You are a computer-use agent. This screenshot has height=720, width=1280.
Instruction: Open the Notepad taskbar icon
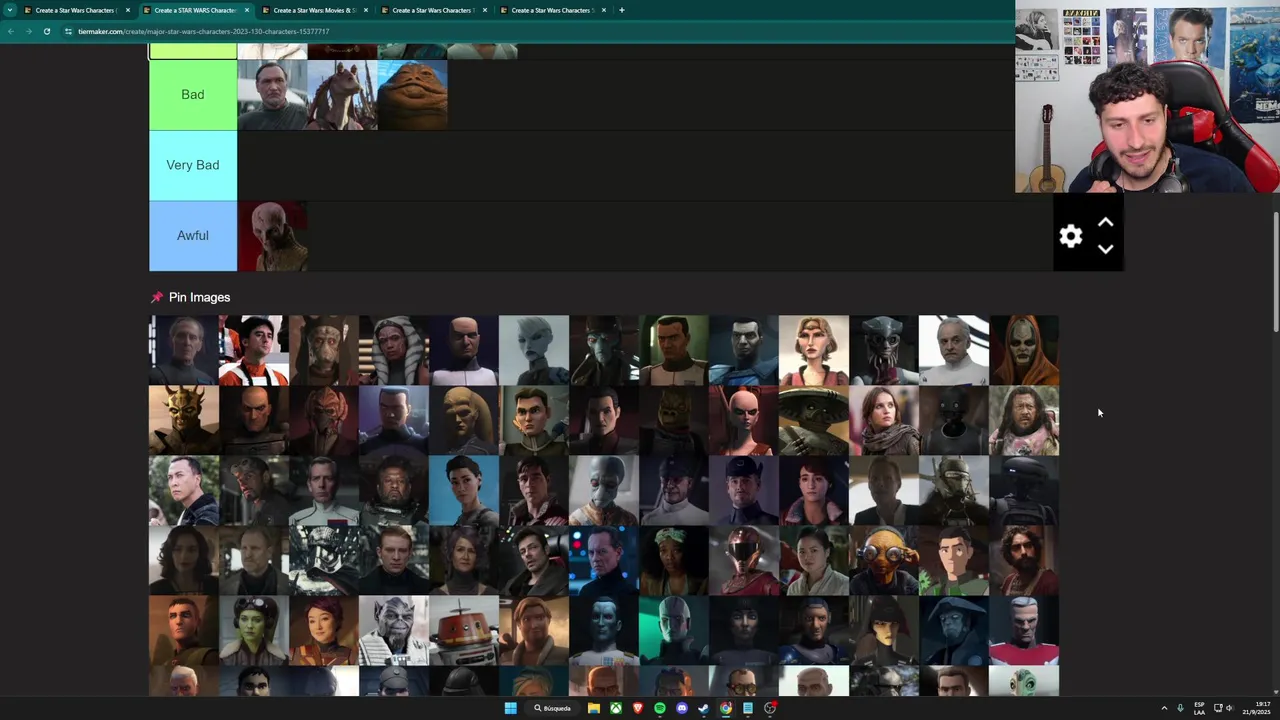pyautogui.click(x=748, y=708)
